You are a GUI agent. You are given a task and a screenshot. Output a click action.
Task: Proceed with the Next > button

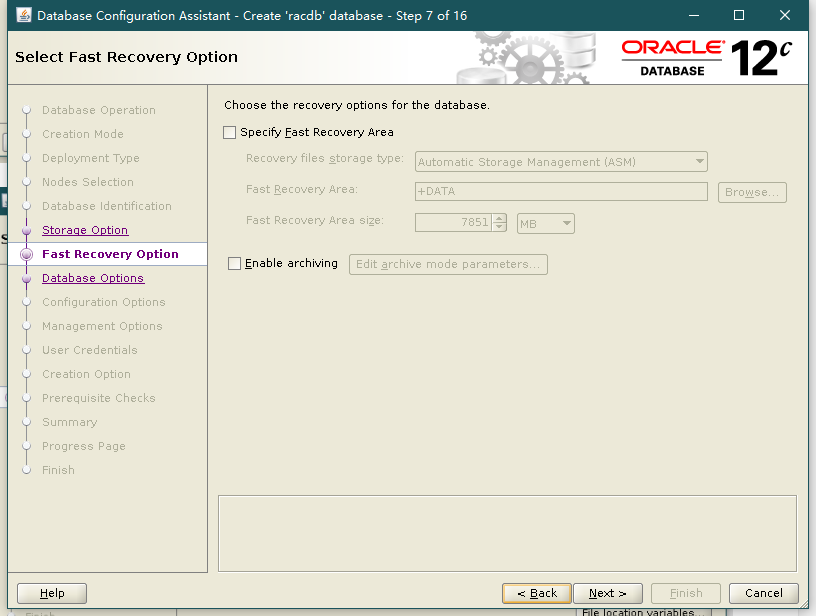click(608, 593)
